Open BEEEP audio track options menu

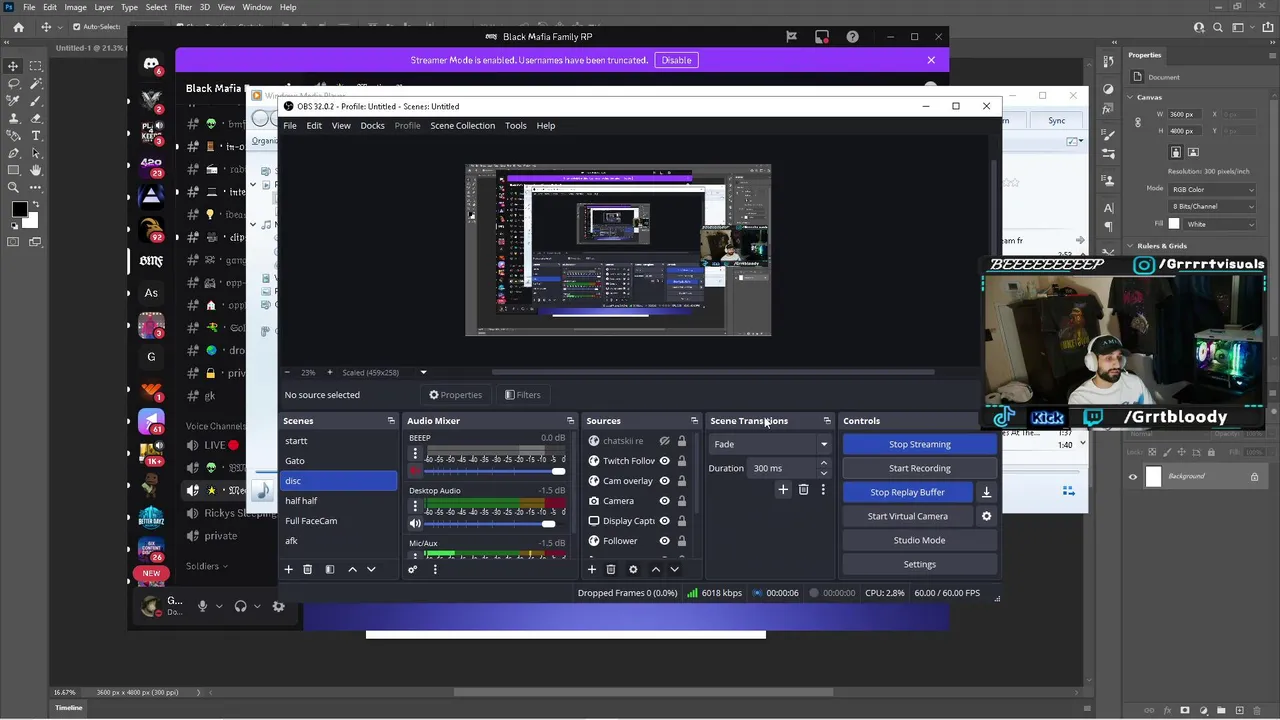415,455
